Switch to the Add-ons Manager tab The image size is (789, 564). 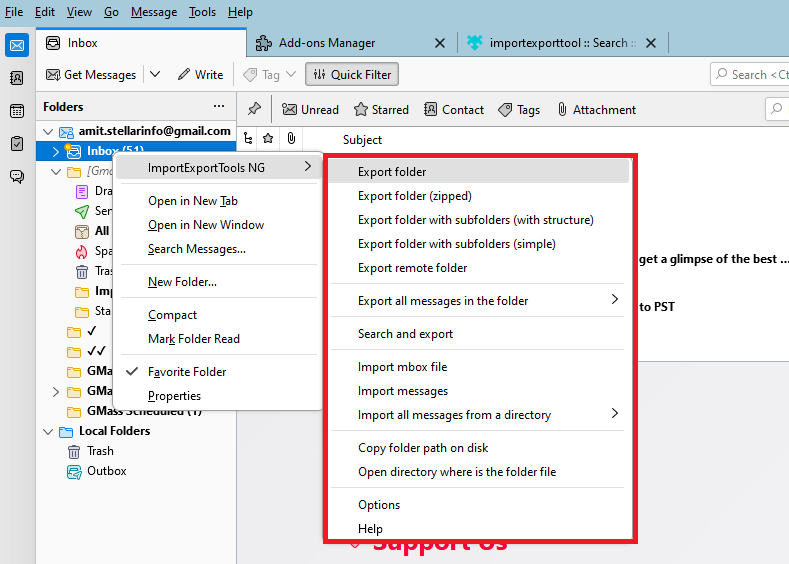[x=327, y=43]
